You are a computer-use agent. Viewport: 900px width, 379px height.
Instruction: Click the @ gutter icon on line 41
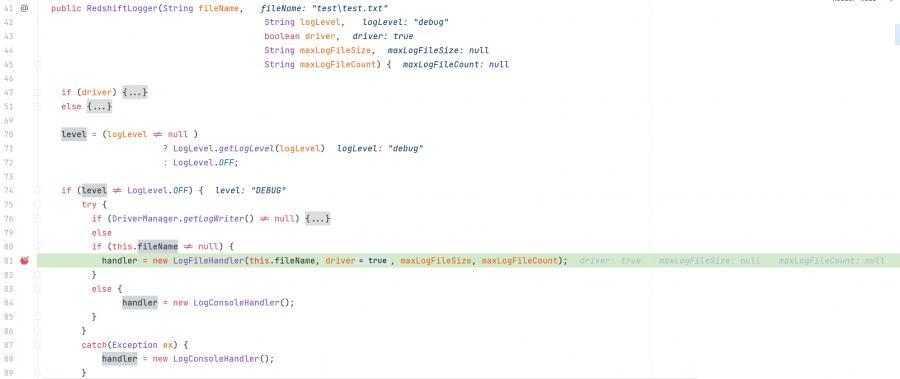[x=24, y=8]
